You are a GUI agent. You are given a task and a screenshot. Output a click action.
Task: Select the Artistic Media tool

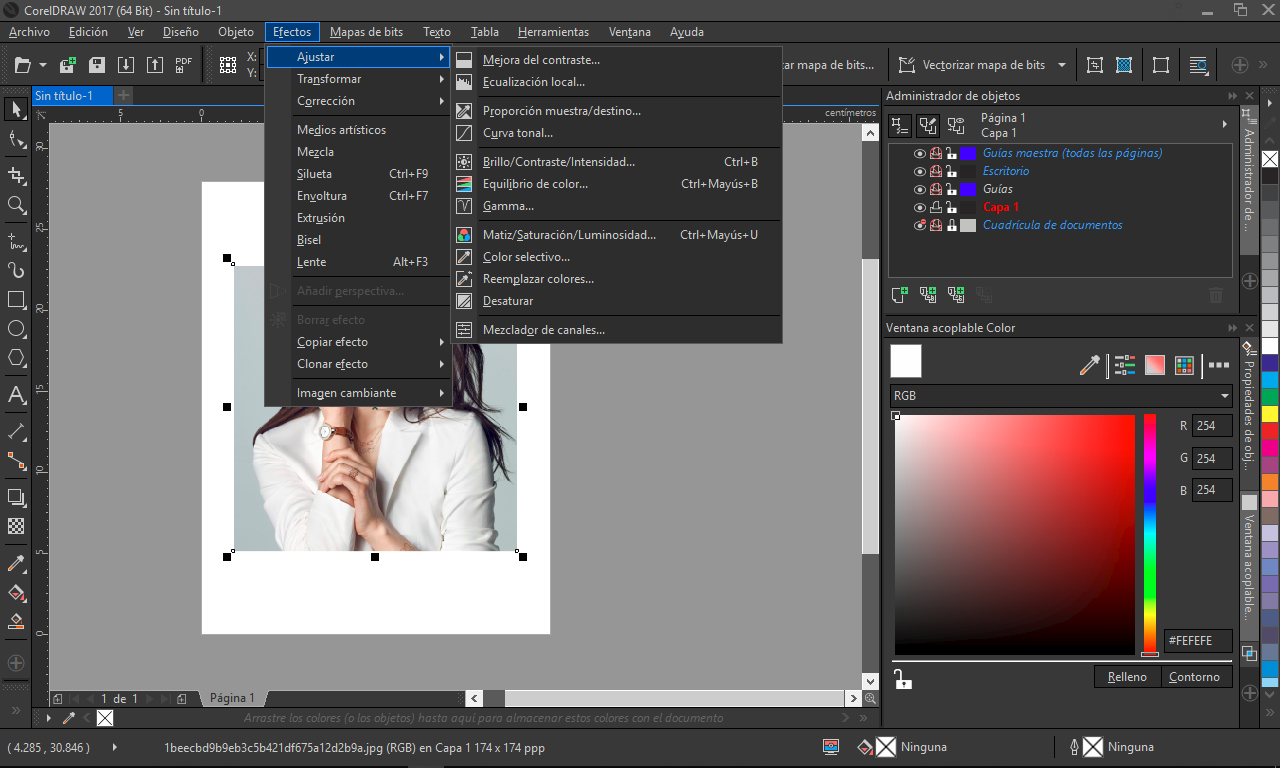coord(16,270)
